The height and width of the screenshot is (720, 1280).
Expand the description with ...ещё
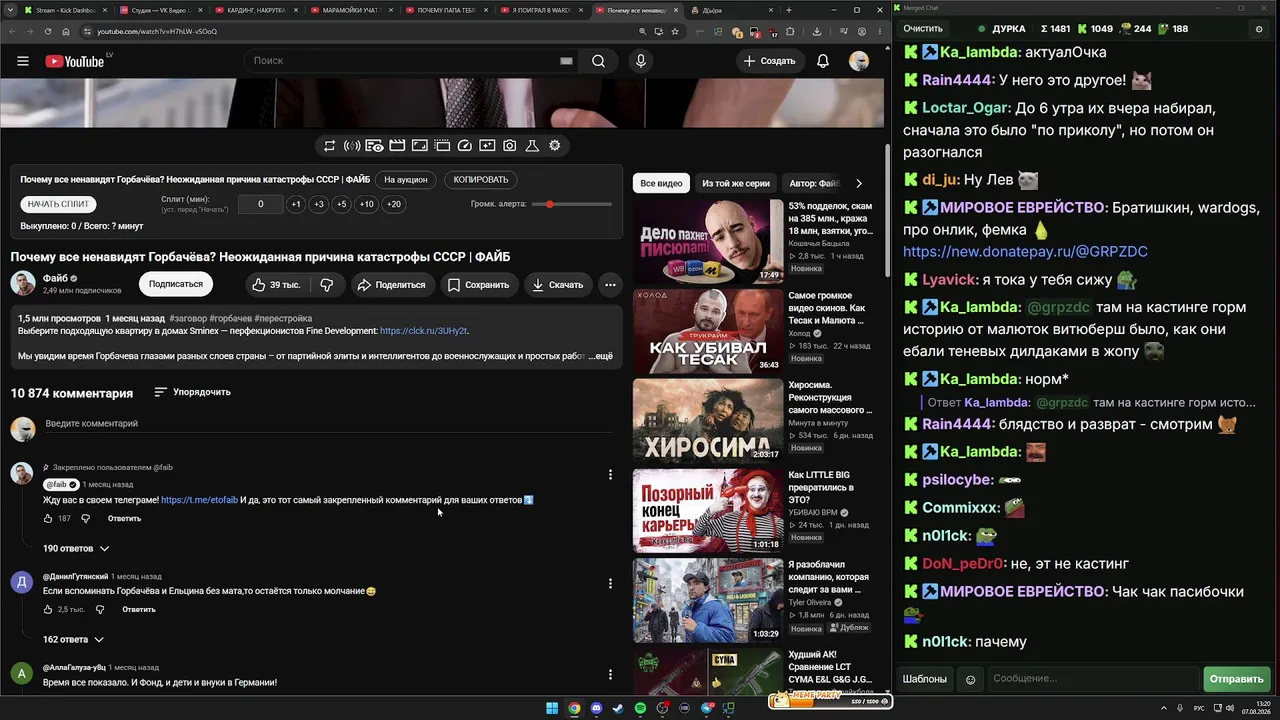click(600, 356)
